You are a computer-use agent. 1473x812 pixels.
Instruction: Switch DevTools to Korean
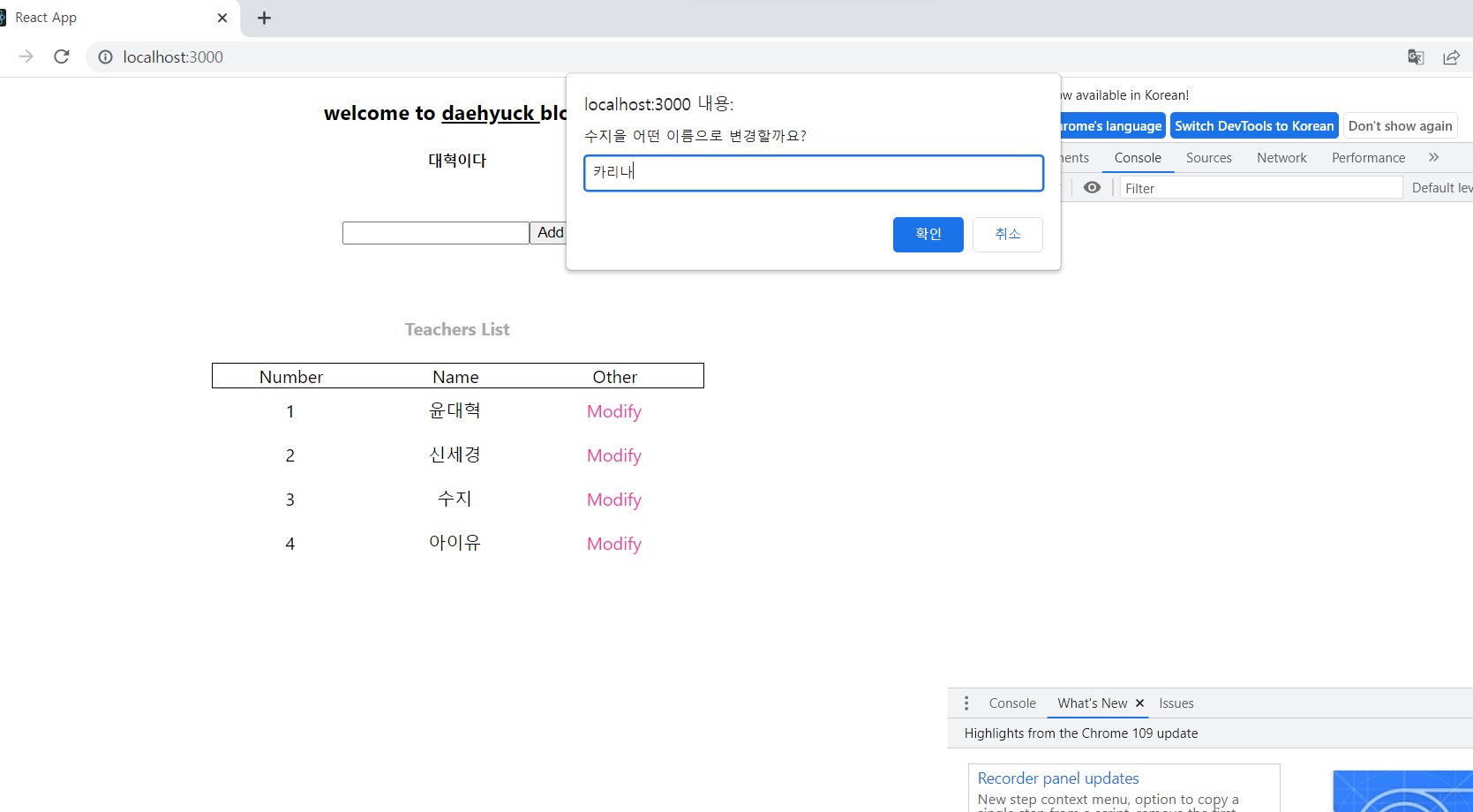point(1254,125)
